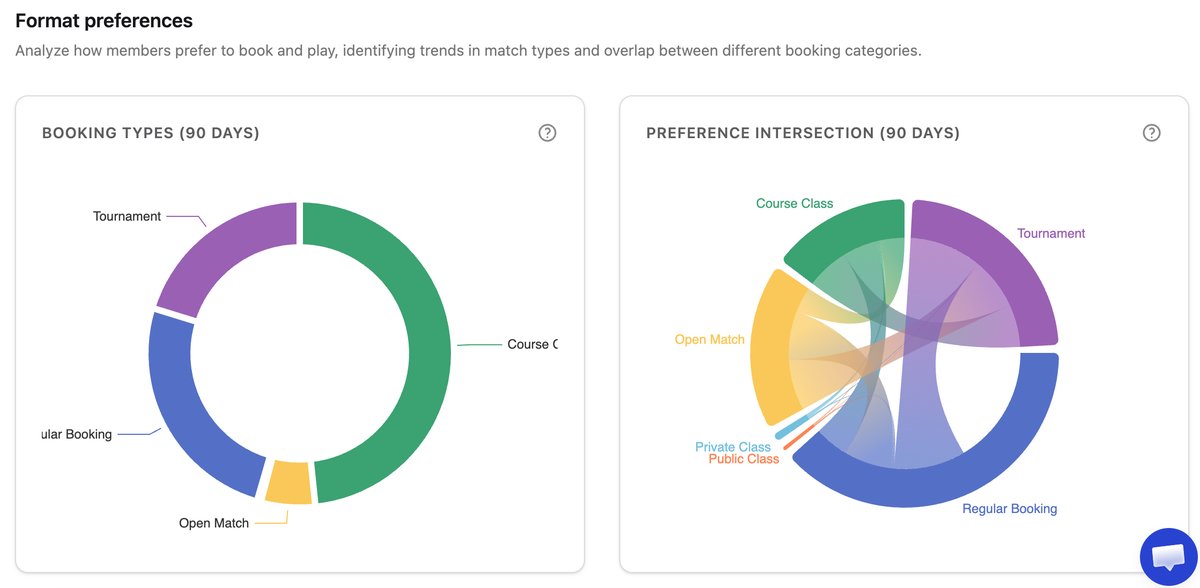Select the Booking Types (90 Days) panel title
Screen dimensions: 1200x588
[151, 132]
